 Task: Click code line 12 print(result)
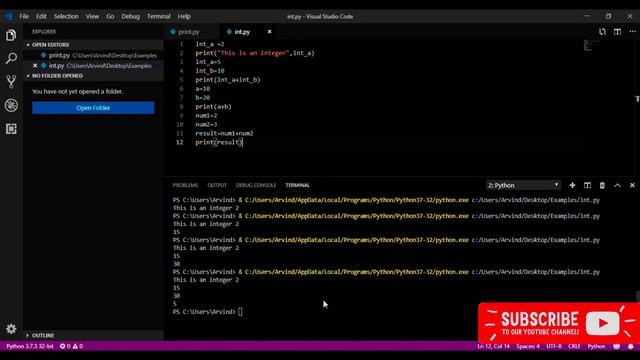click(219, 142)
